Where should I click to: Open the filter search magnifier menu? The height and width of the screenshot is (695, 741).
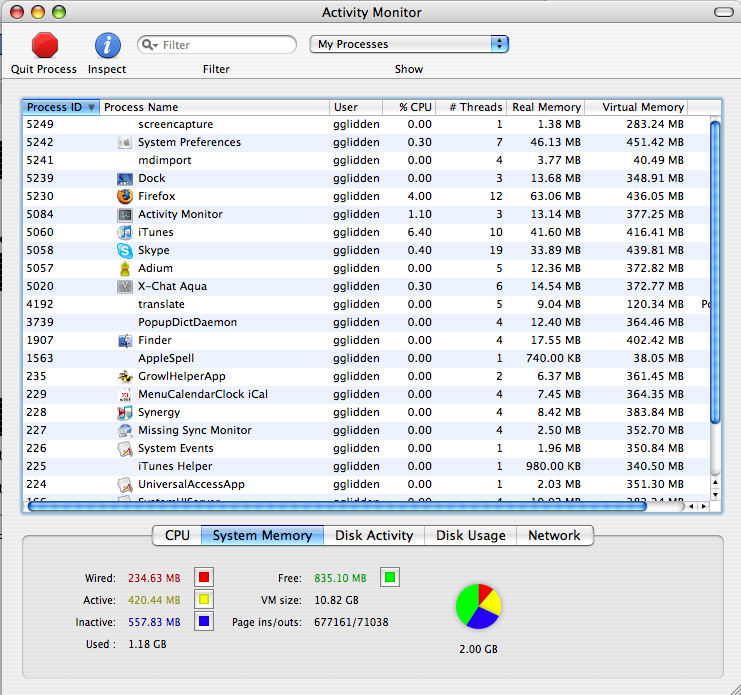[x=150, y=45]
